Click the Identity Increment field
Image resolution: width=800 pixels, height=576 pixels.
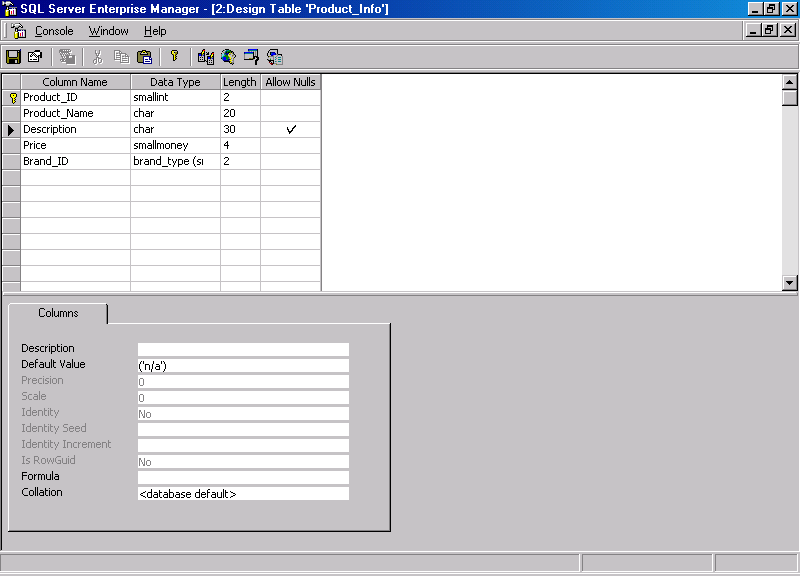click(x=243, y=445)
